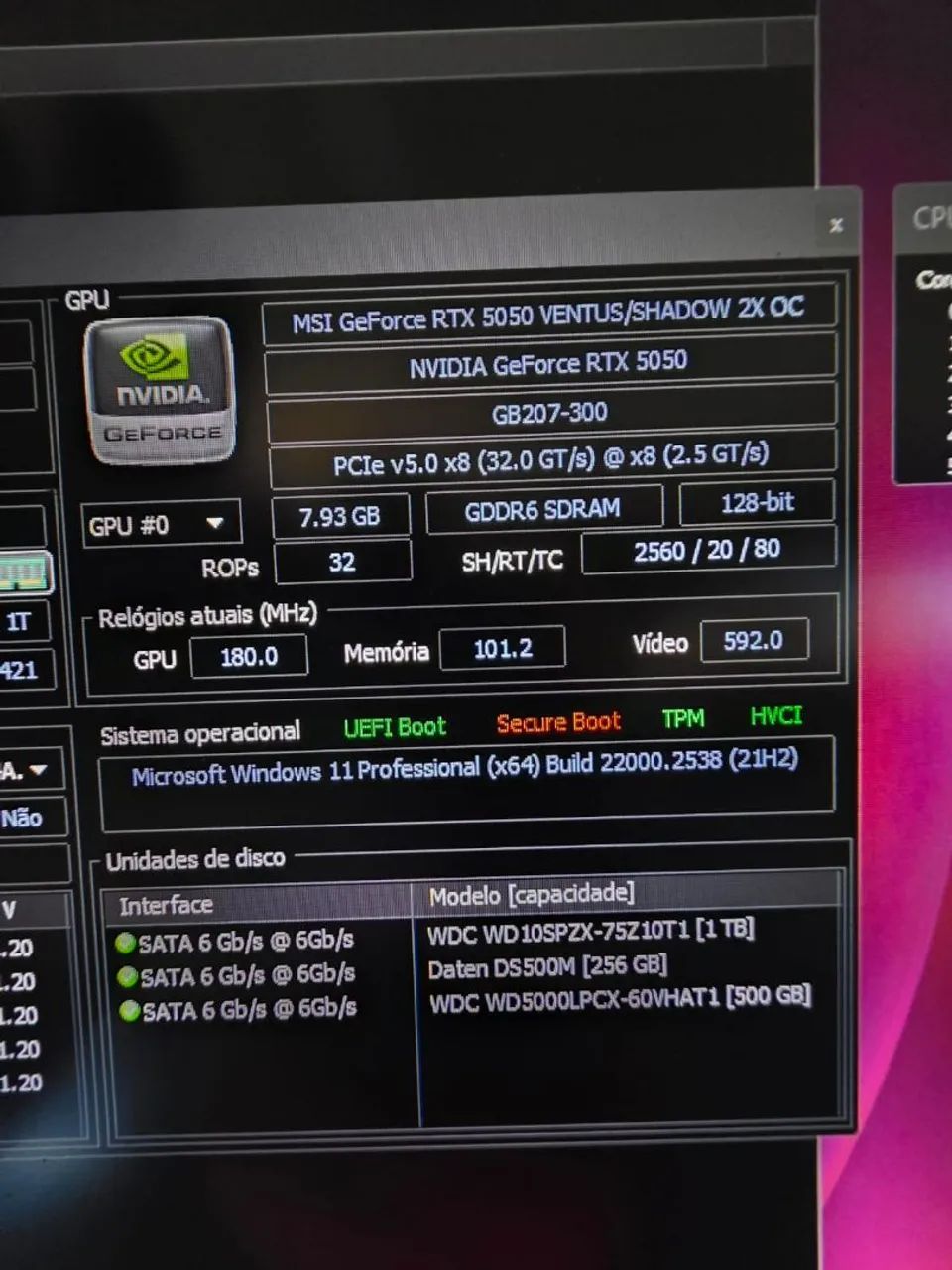Click the status dot beside WD5000LPCX row
Viewport: 952px width, 1270px height.
(x=129, y=1011)
